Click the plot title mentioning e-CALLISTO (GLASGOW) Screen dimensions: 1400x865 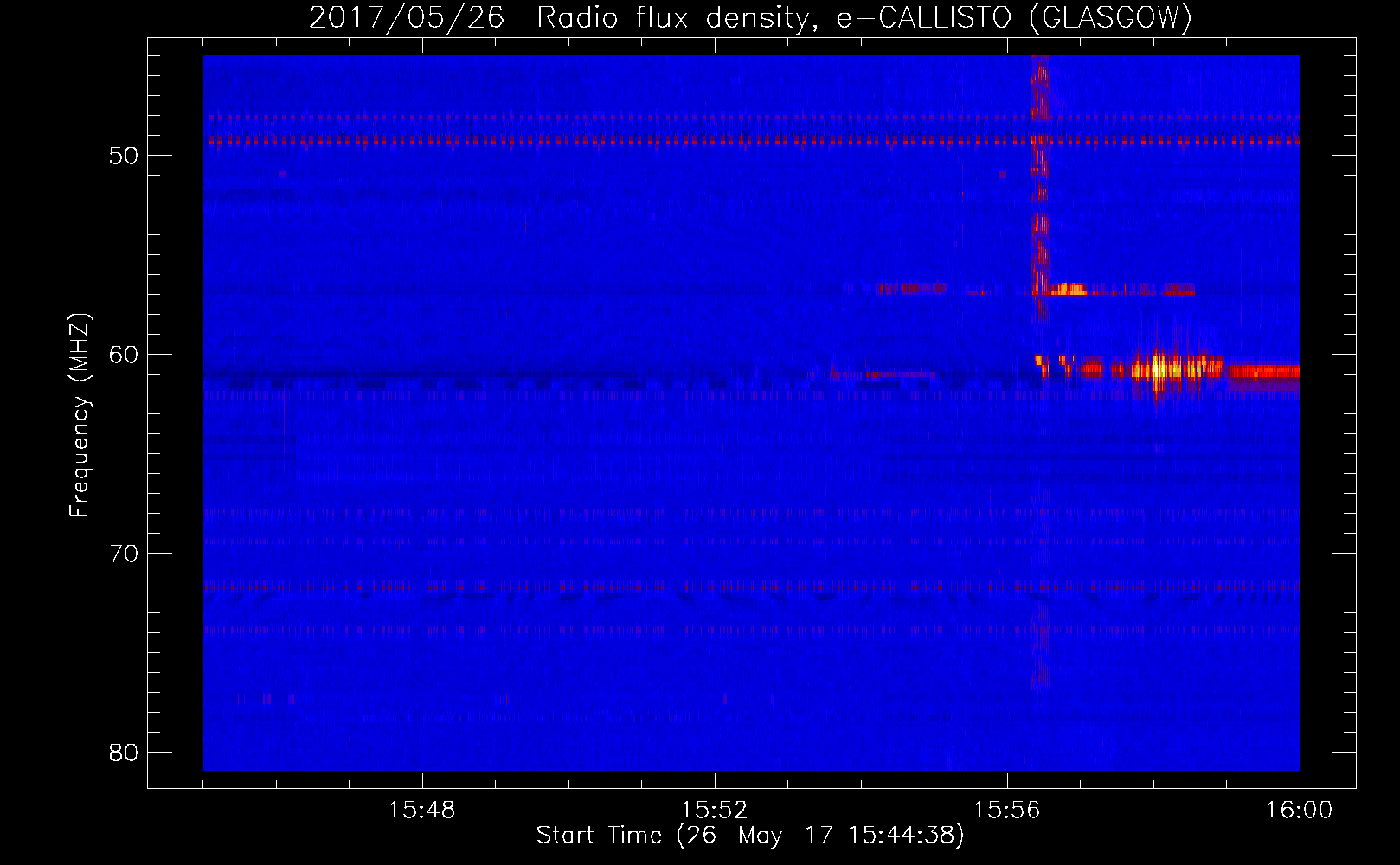(750, 17)
